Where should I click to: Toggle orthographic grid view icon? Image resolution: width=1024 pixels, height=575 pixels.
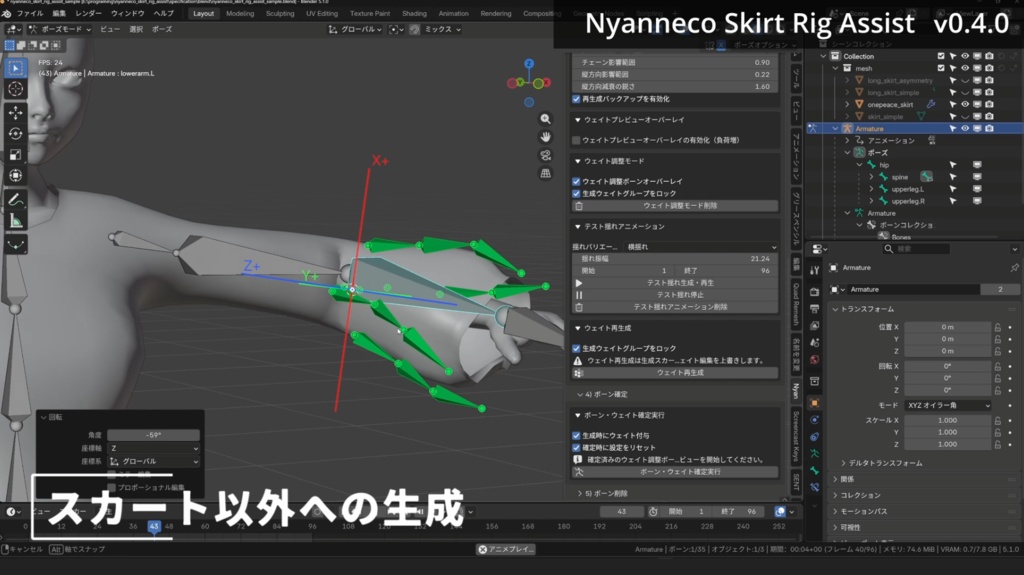(545, 174)
